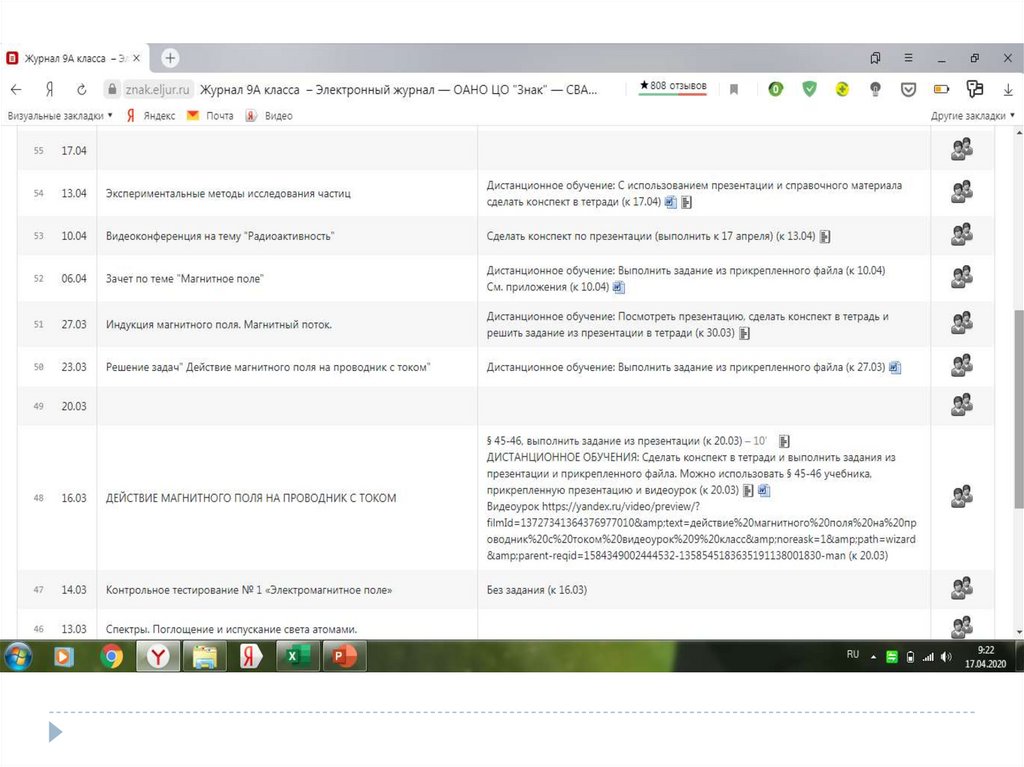Click the 808 отзывов rating bar
The image size is (1024, 767).
tap(673, 86)
